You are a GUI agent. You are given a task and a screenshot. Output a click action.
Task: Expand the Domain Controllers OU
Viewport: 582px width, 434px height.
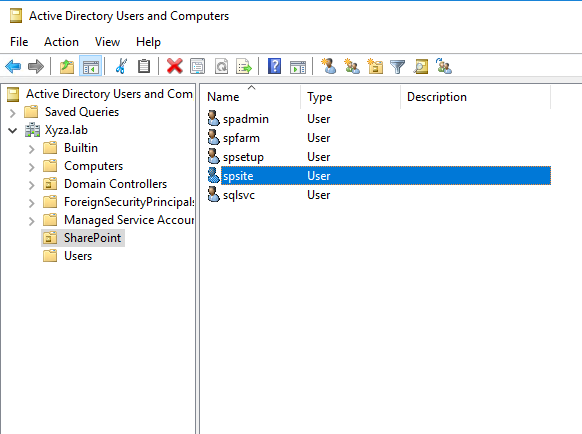click(x=32, y=185)
